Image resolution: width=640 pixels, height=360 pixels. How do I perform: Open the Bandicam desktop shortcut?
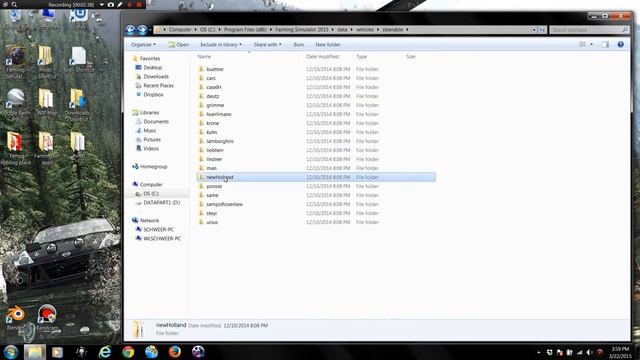tap(47, 317)
